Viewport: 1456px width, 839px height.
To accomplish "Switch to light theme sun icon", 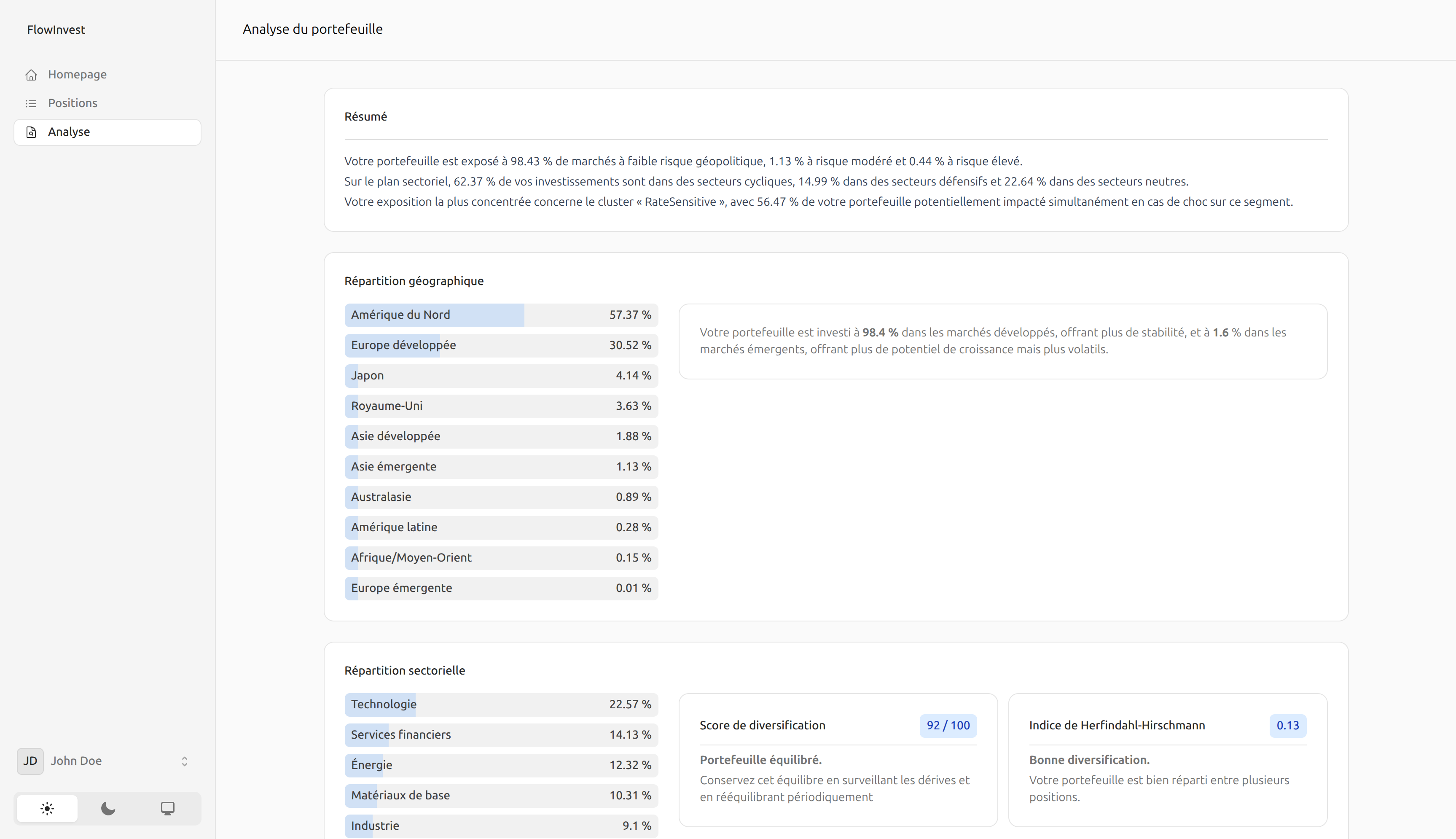I will 47,809.
